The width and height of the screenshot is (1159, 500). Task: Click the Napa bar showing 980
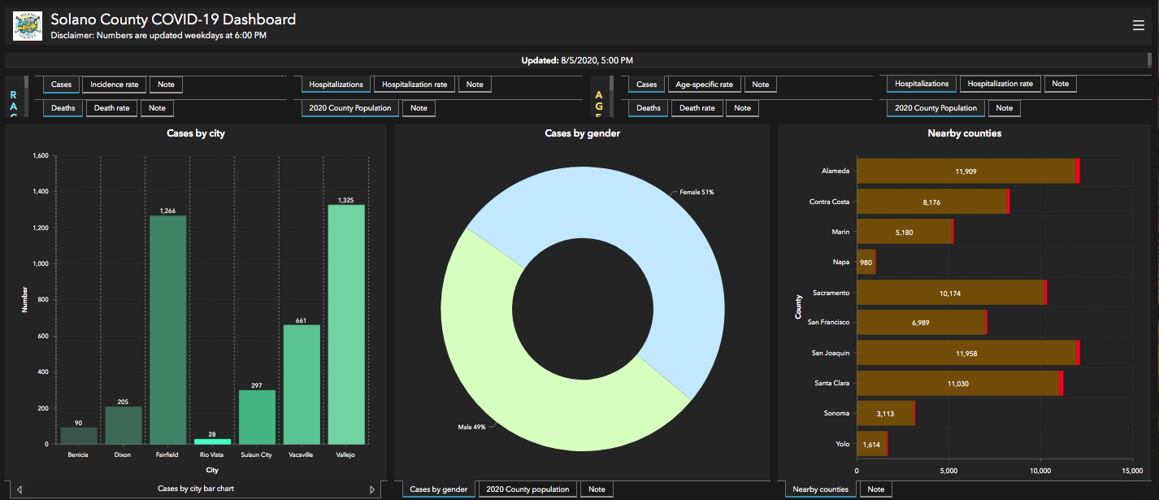pyautogui.click(x=866, y=262)
